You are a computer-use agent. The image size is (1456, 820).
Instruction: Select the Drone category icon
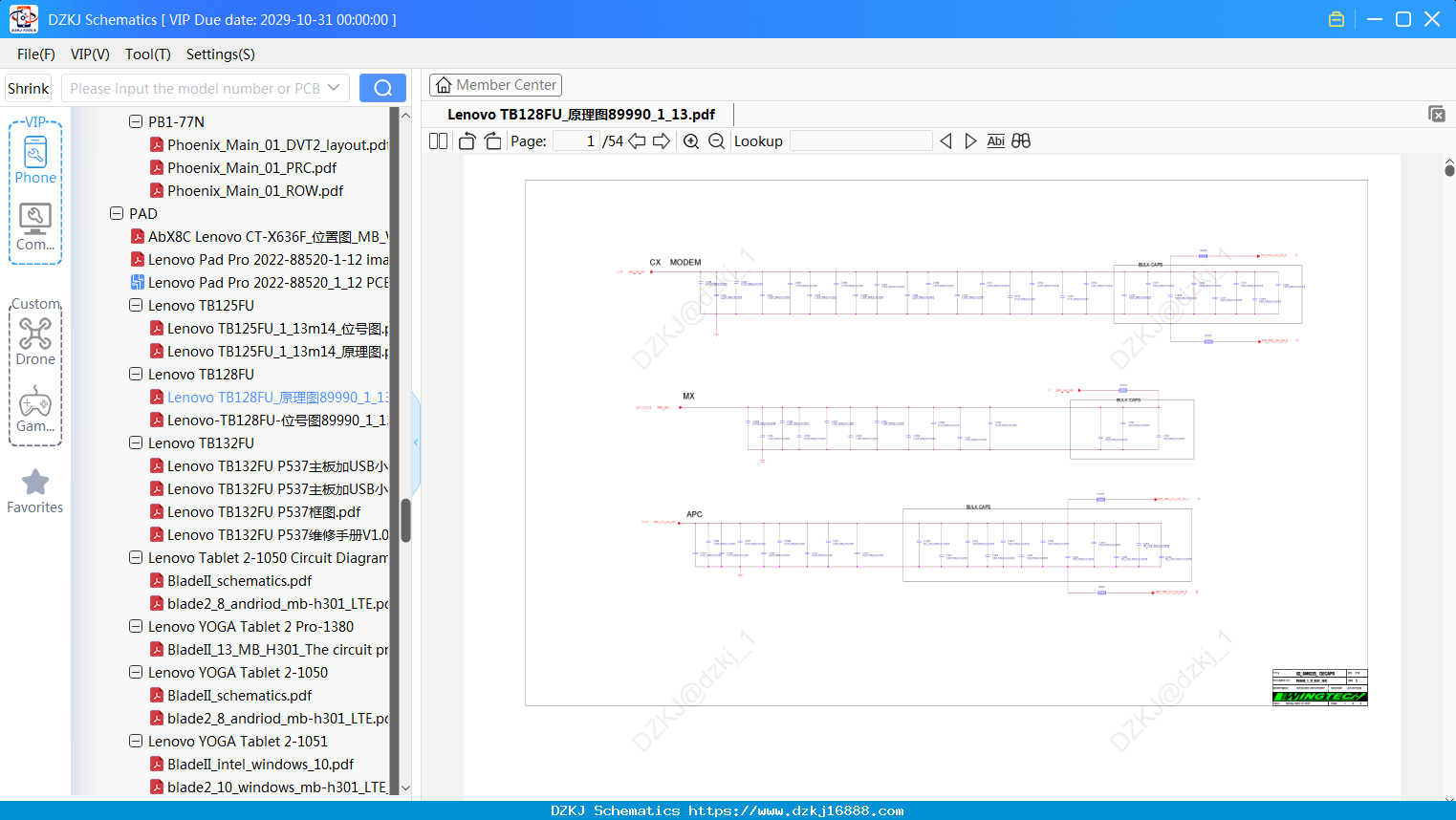coord(35,341)
